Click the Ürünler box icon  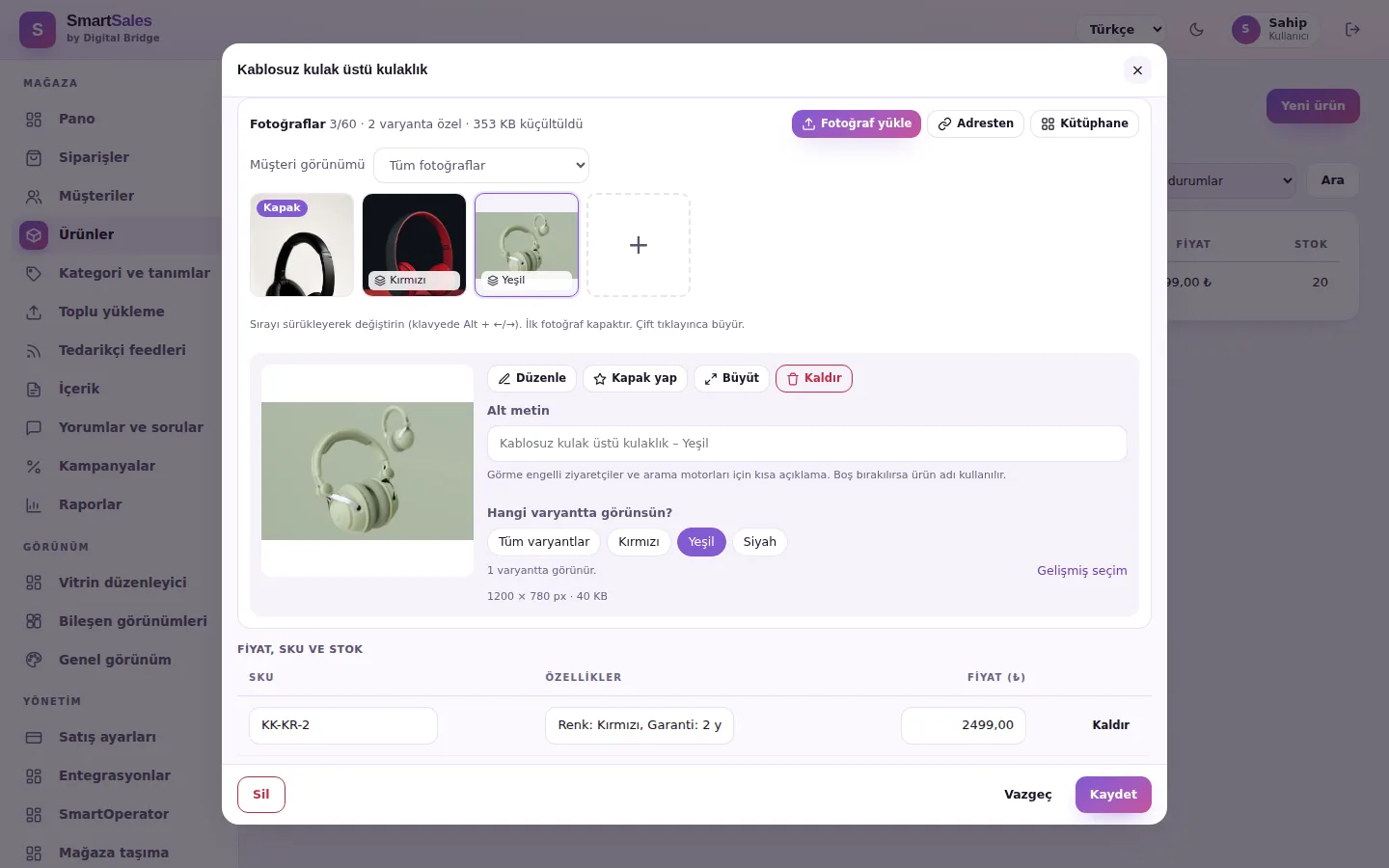coord(34,235)
